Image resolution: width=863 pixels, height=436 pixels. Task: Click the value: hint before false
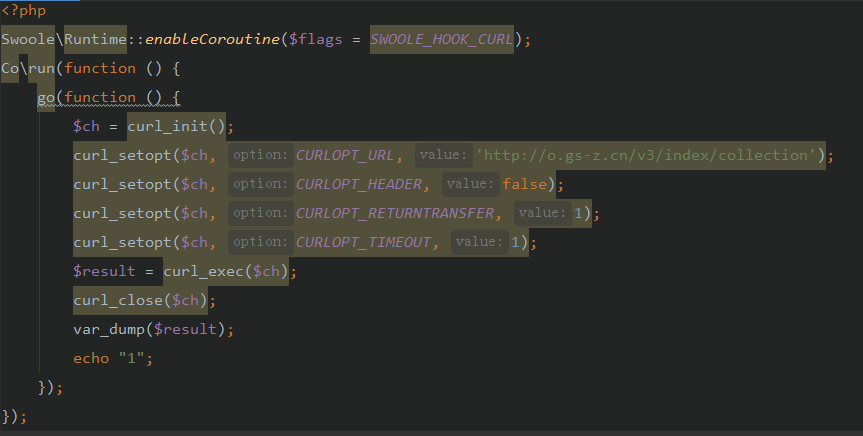coord(470,184)
